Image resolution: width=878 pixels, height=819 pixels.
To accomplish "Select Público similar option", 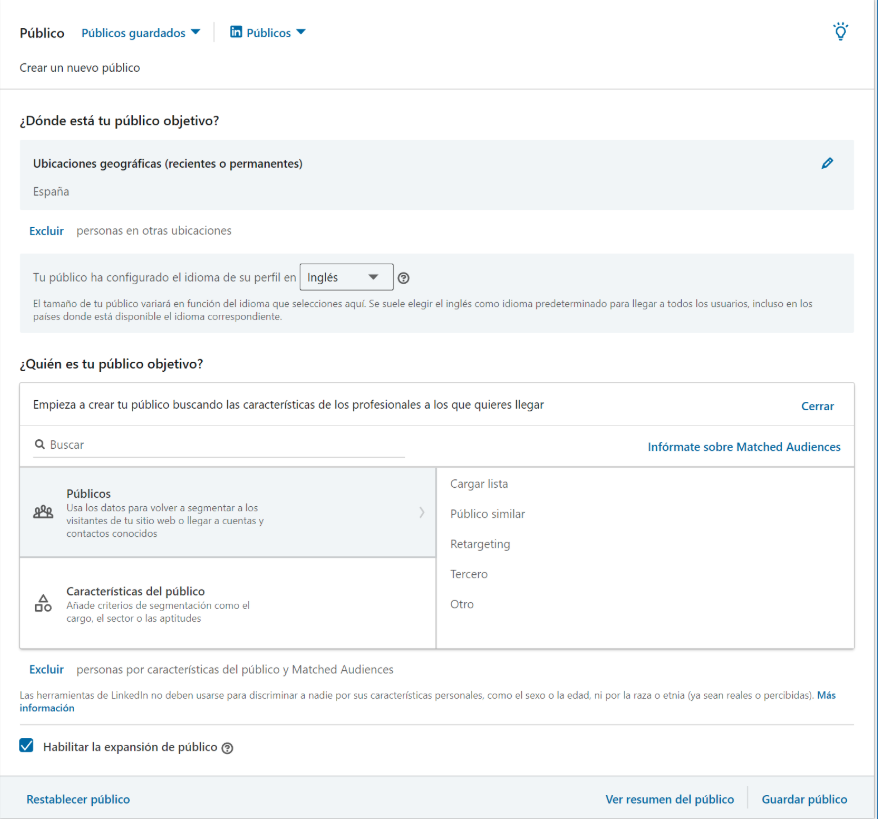I will coord(487,514).
